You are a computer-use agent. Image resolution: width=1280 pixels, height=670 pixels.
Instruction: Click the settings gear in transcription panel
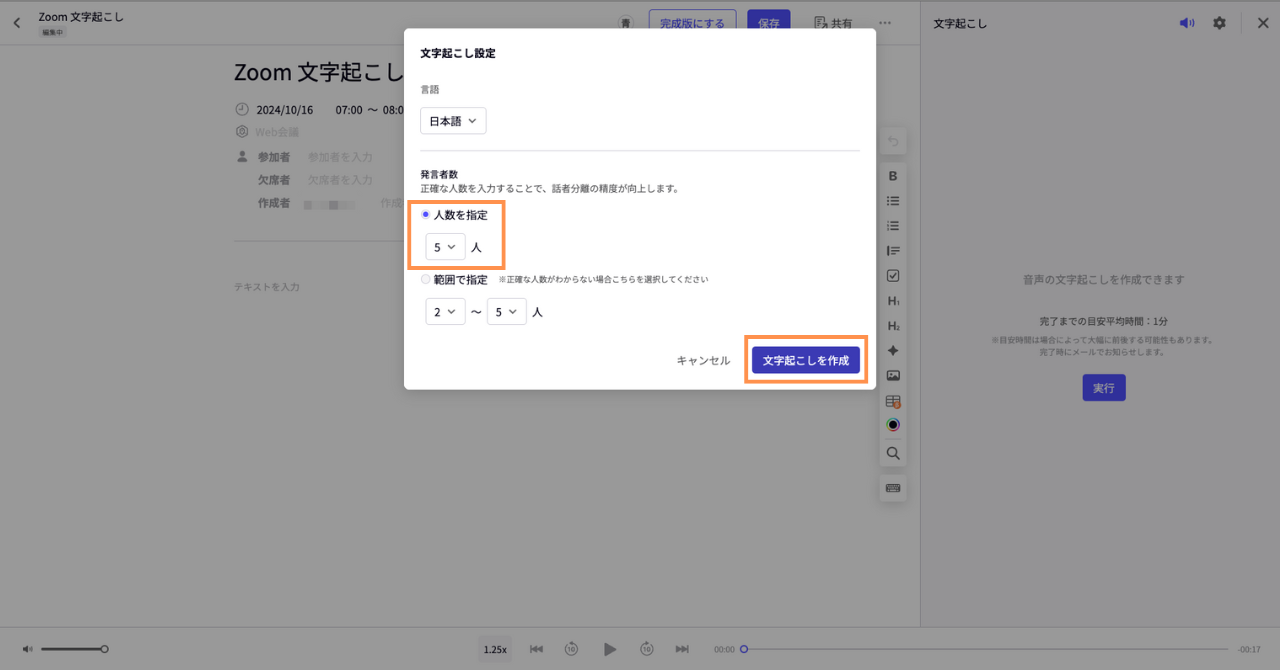pyautogui.click(x=1219, y=23)
